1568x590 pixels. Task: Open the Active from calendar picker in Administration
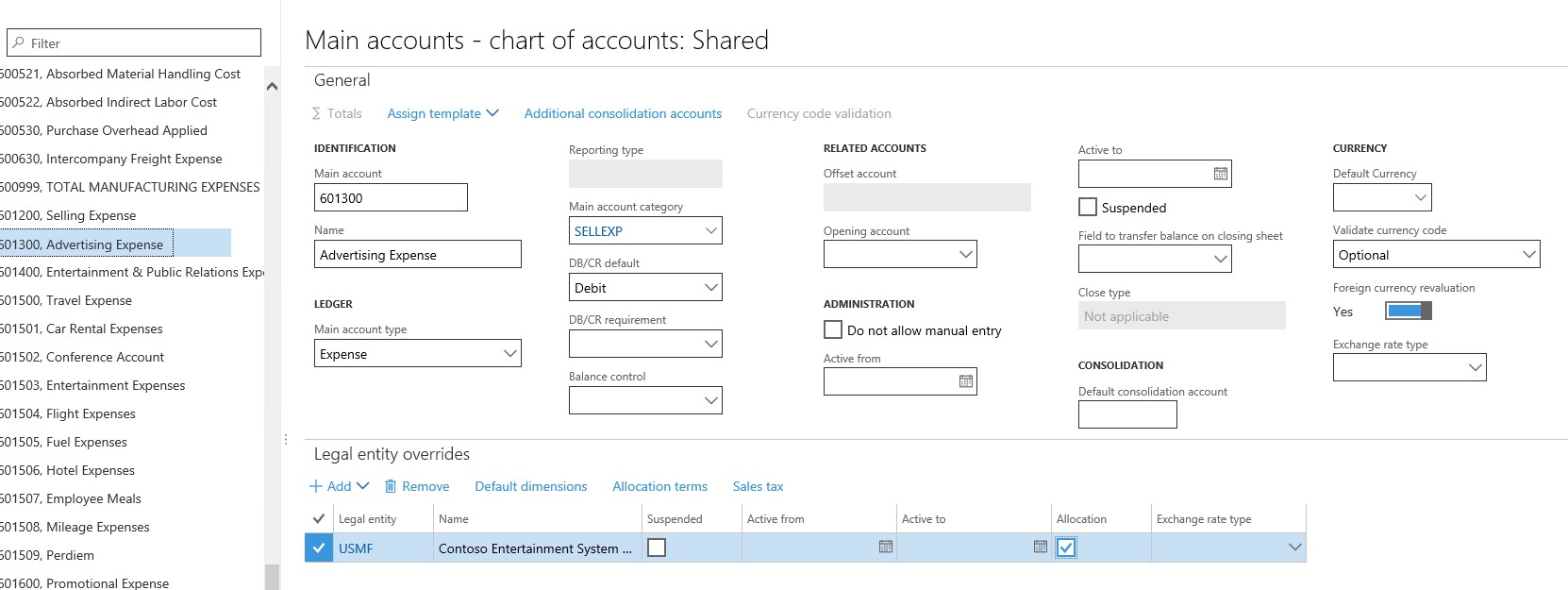(x=965, y=381)
